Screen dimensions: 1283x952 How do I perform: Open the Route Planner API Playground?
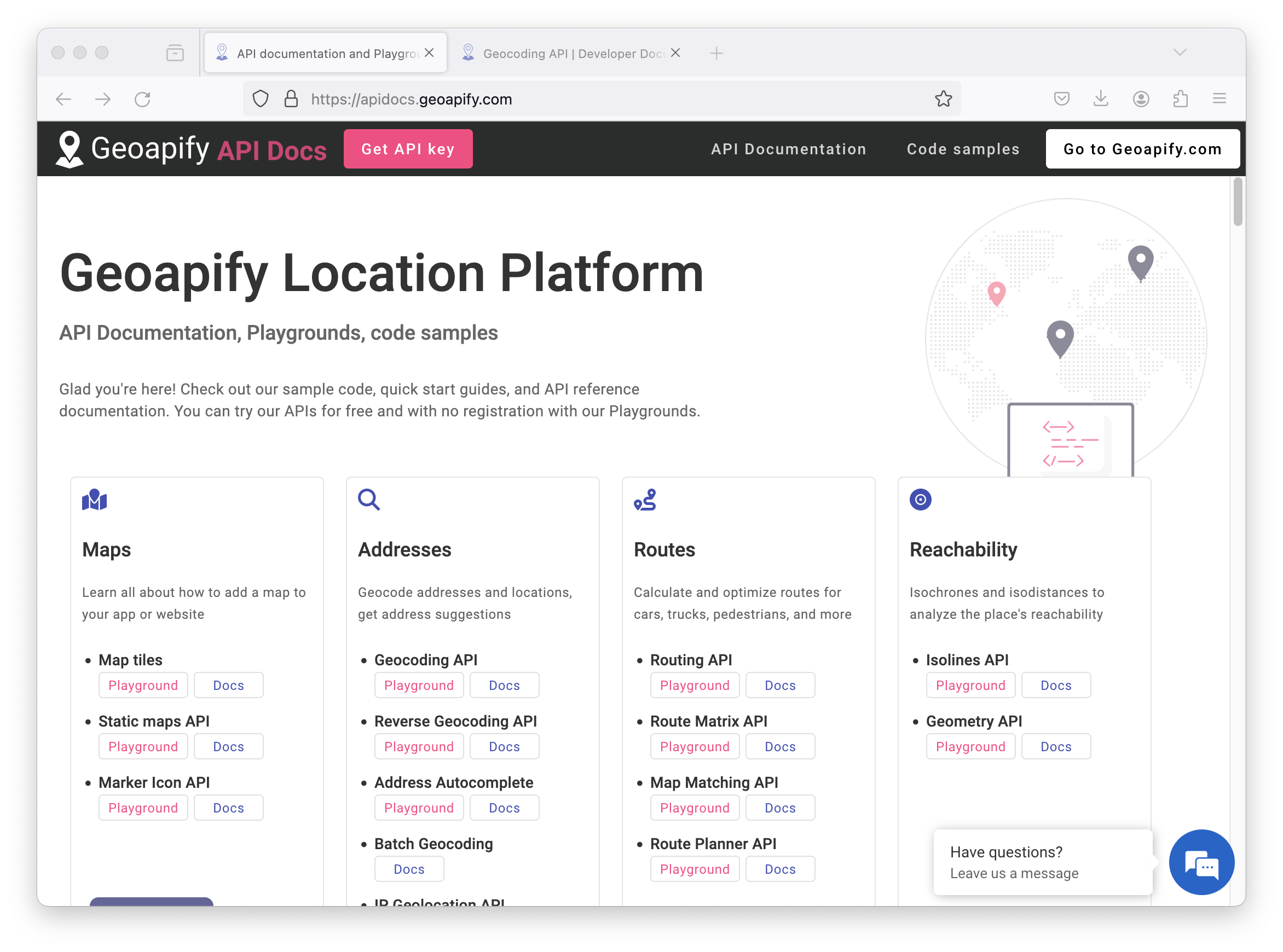coord(695,869)
